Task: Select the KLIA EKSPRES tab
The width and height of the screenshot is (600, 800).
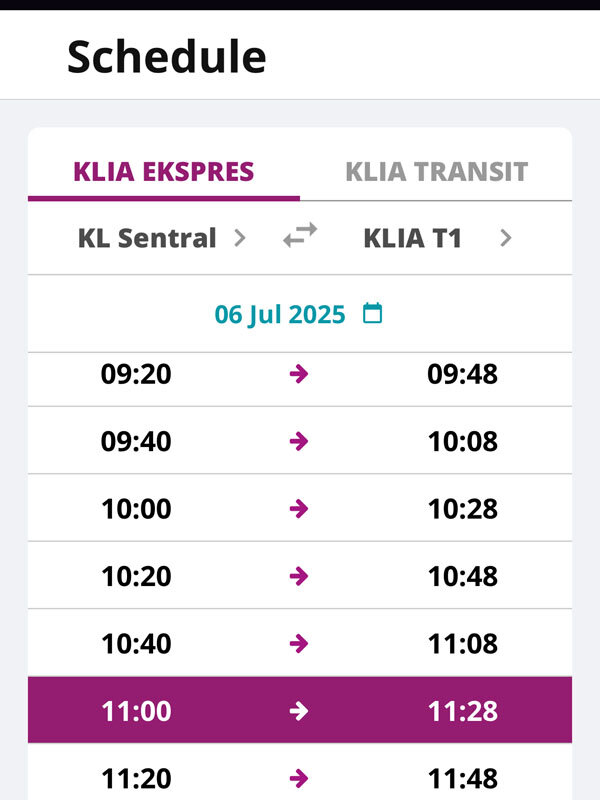Action: (x=165, y=172)
